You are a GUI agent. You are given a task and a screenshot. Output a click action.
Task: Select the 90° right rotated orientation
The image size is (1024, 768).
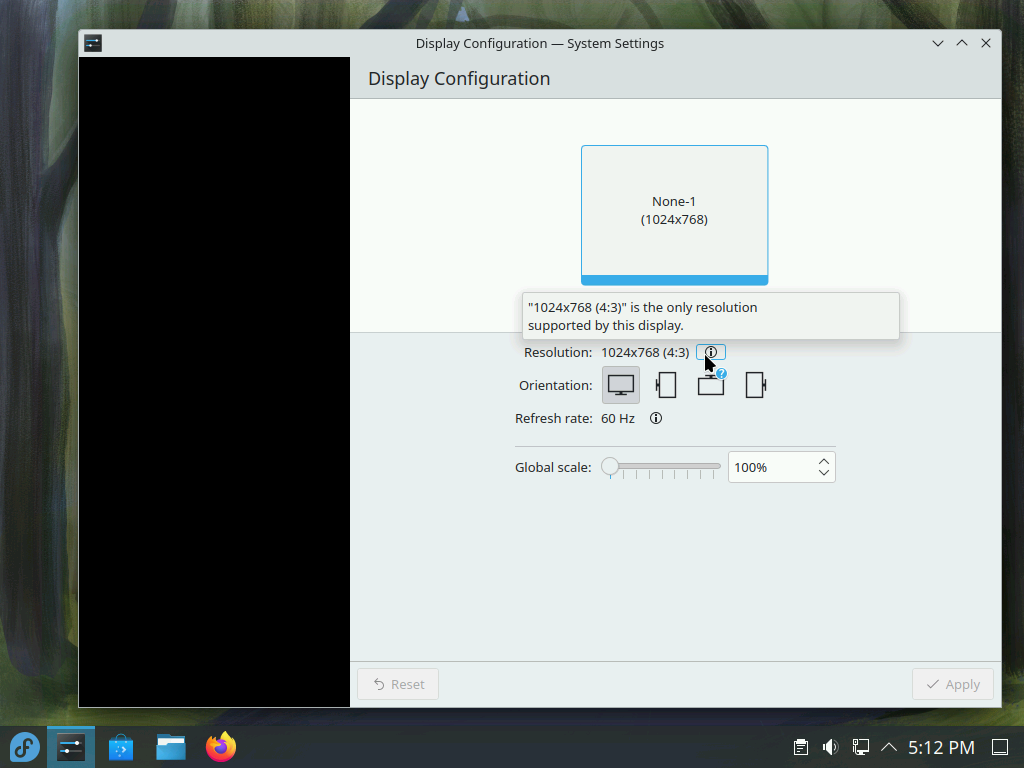coord(756,385)
